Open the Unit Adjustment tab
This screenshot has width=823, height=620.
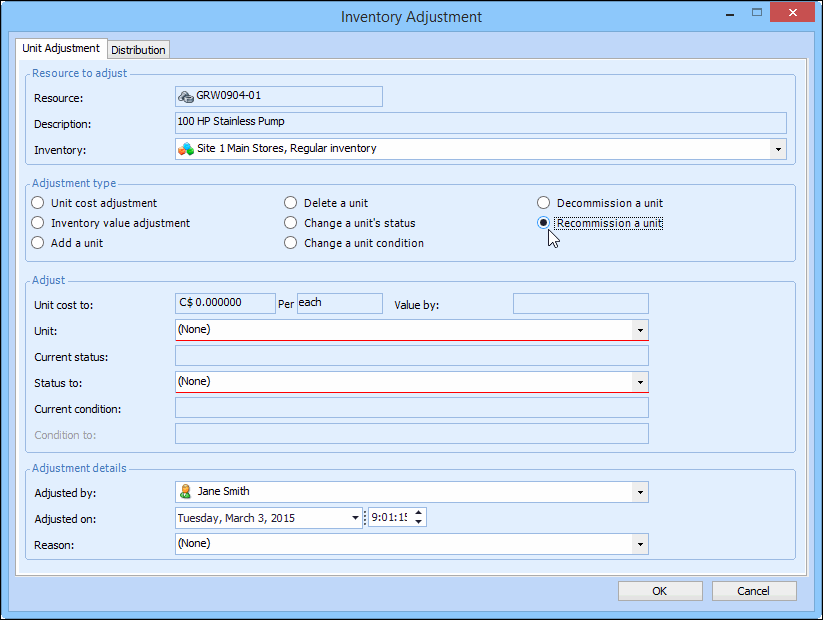point(61,48)
